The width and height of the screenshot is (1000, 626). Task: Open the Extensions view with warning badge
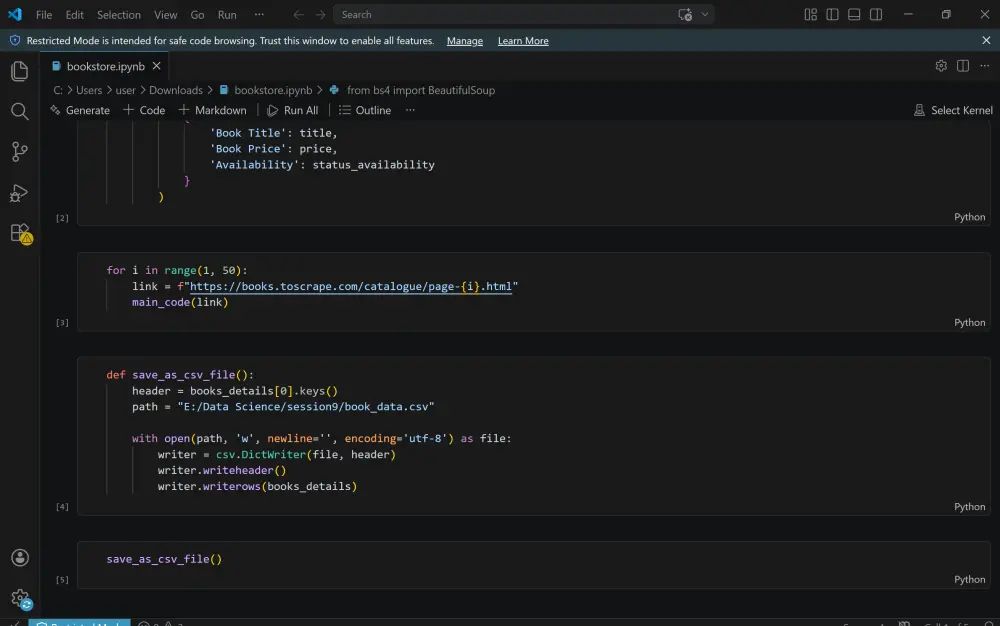[x=20, y=233]
